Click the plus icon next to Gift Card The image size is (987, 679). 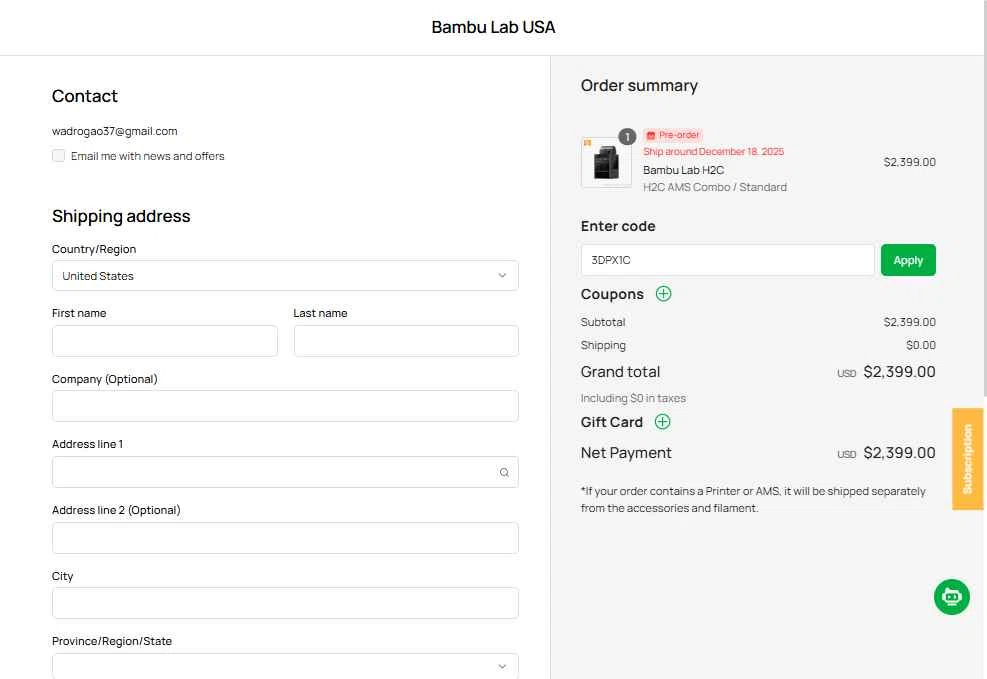(662, 422)
